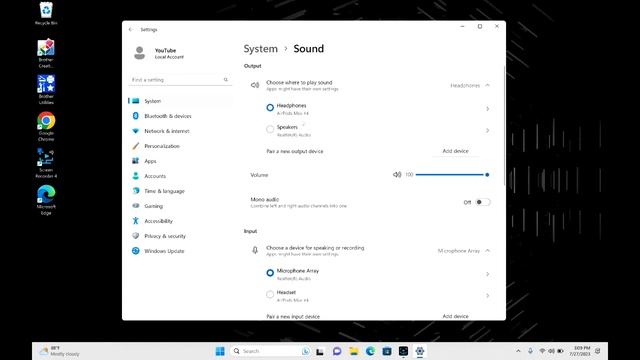Open Time & language settings
The height and width of the screenshot is (360, 640).
tap(180, 191)
